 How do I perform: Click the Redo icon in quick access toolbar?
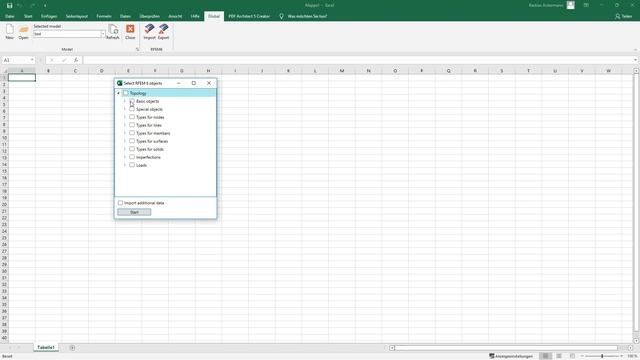click(33, 5)
